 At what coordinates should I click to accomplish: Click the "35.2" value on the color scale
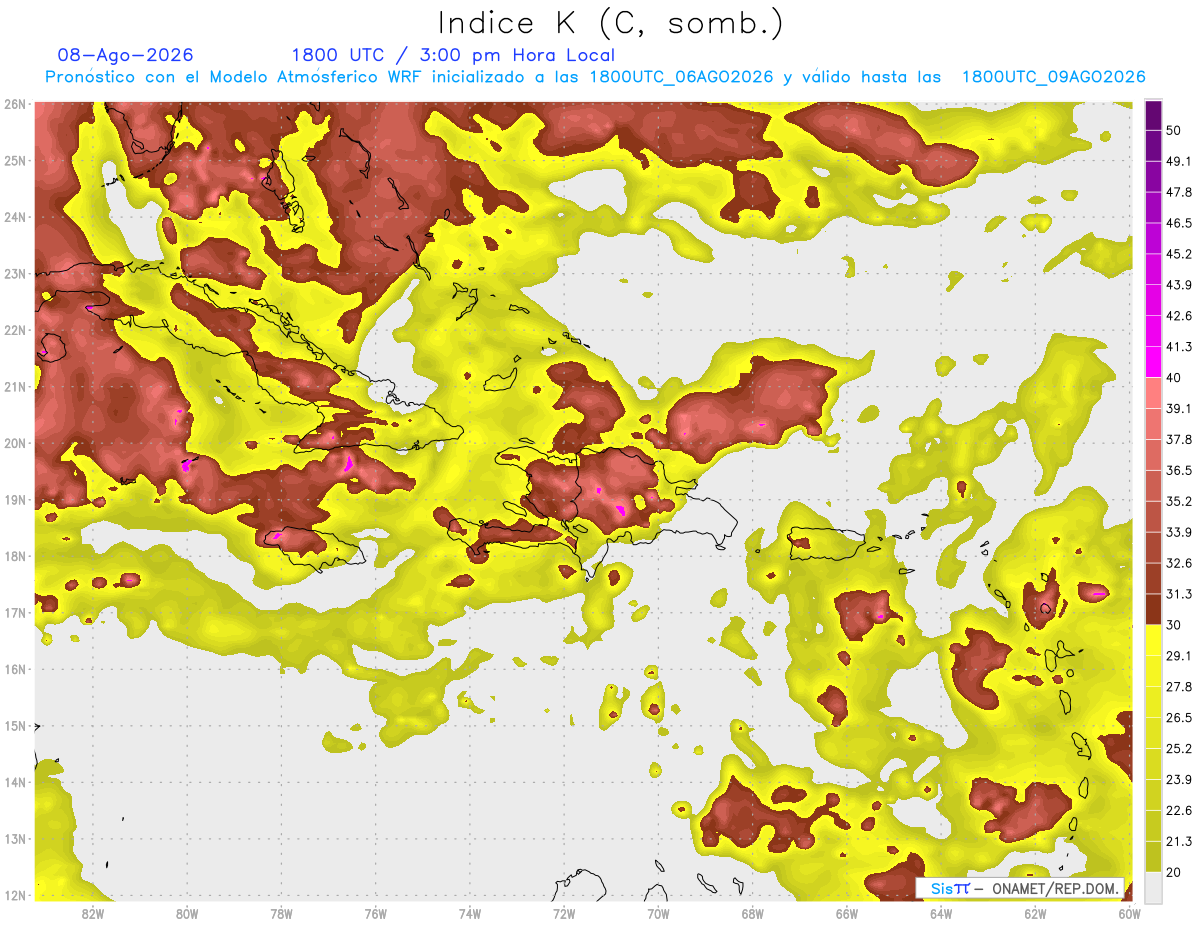(1180, 501)
